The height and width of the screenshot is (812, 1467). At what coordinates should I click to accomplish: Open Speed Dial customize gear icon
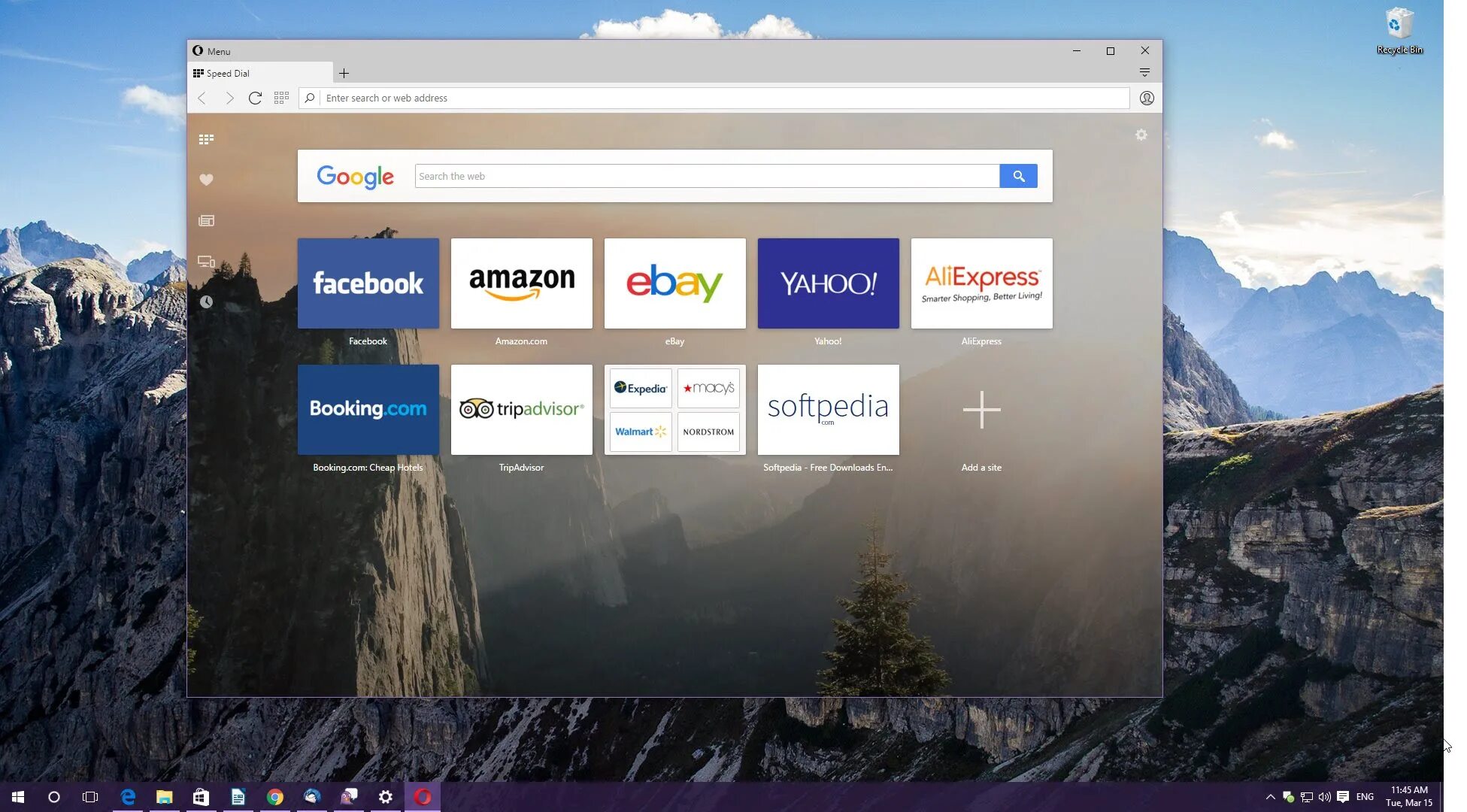[x=1141, y=135]
